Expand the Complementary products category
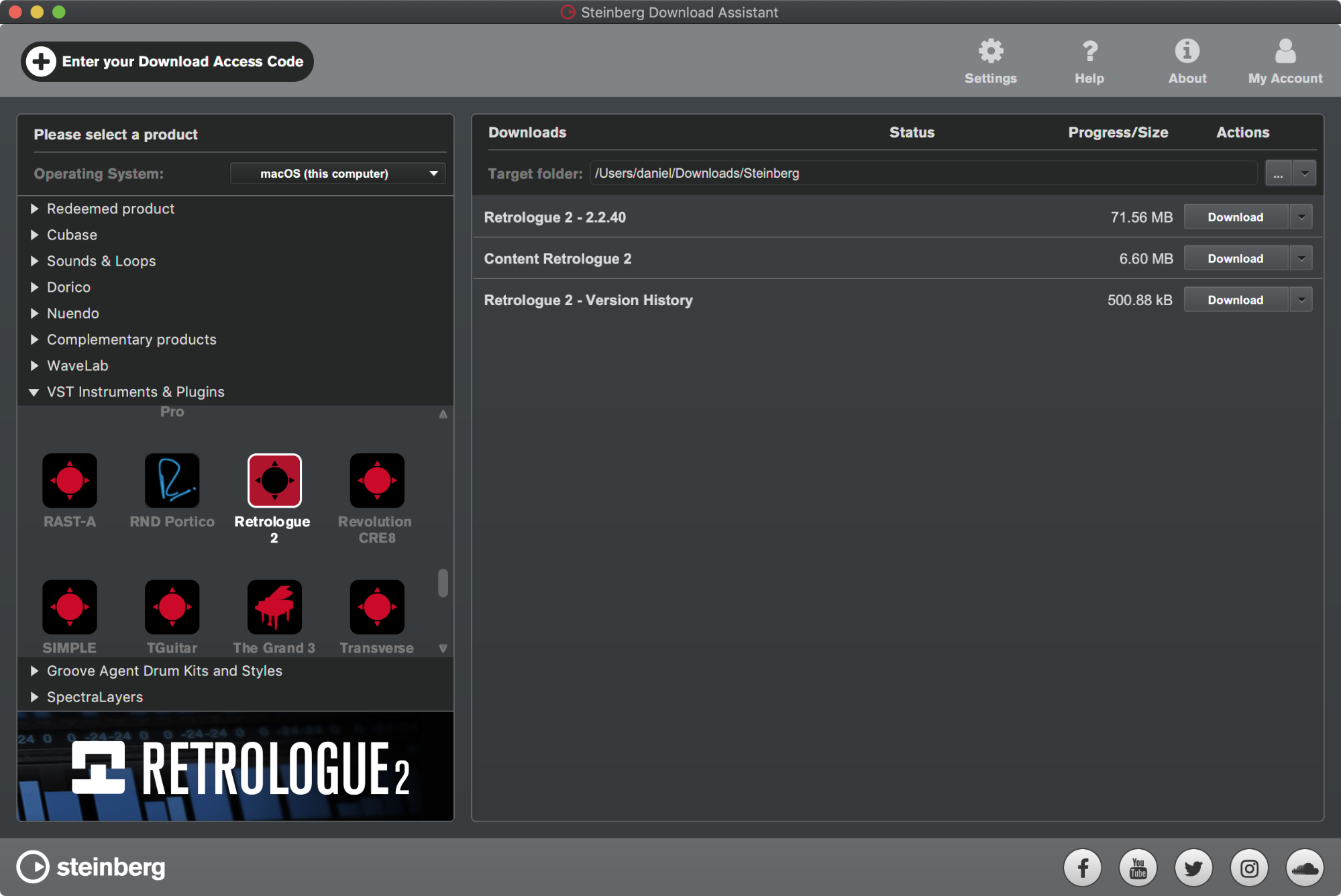1341x896 pixels. point(34,340)
